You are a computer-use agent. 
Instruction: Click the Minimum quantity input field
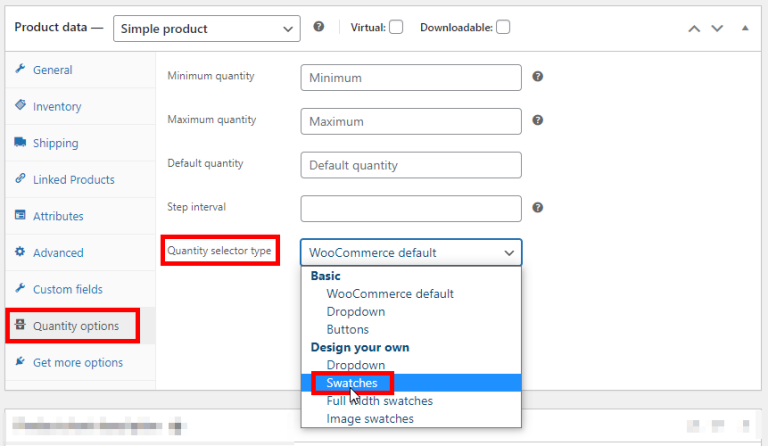coord(411,78)
